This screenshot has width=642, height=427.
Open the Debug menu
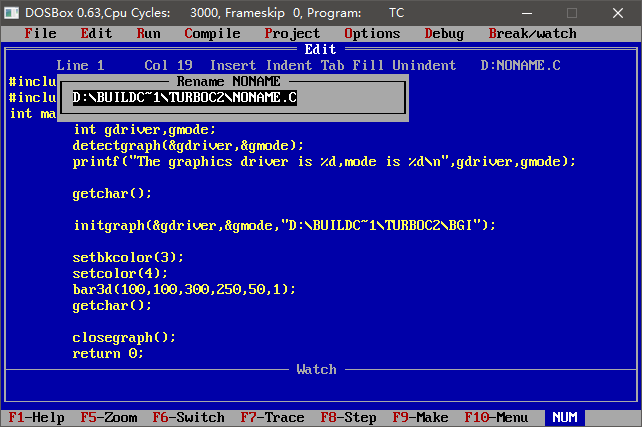click(x=444, y=33)
